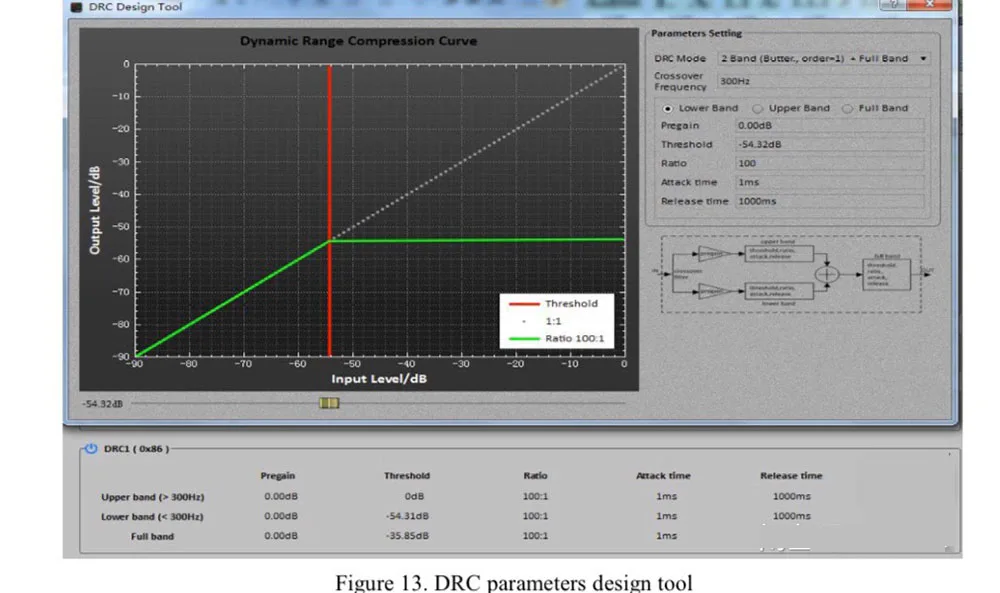
Task: Click the Threshold -54.32dB field
Action: (x=829, y=144)
